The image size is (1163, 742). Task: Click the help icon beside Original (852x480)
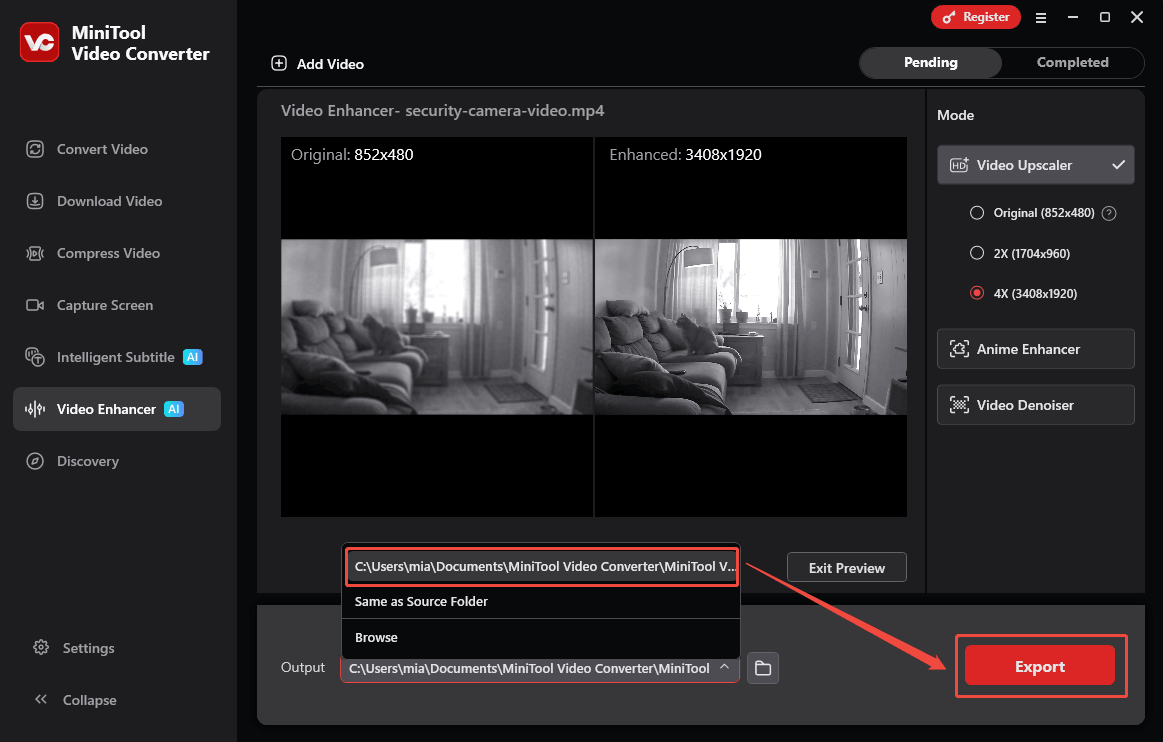click(x=1109, y=214)
